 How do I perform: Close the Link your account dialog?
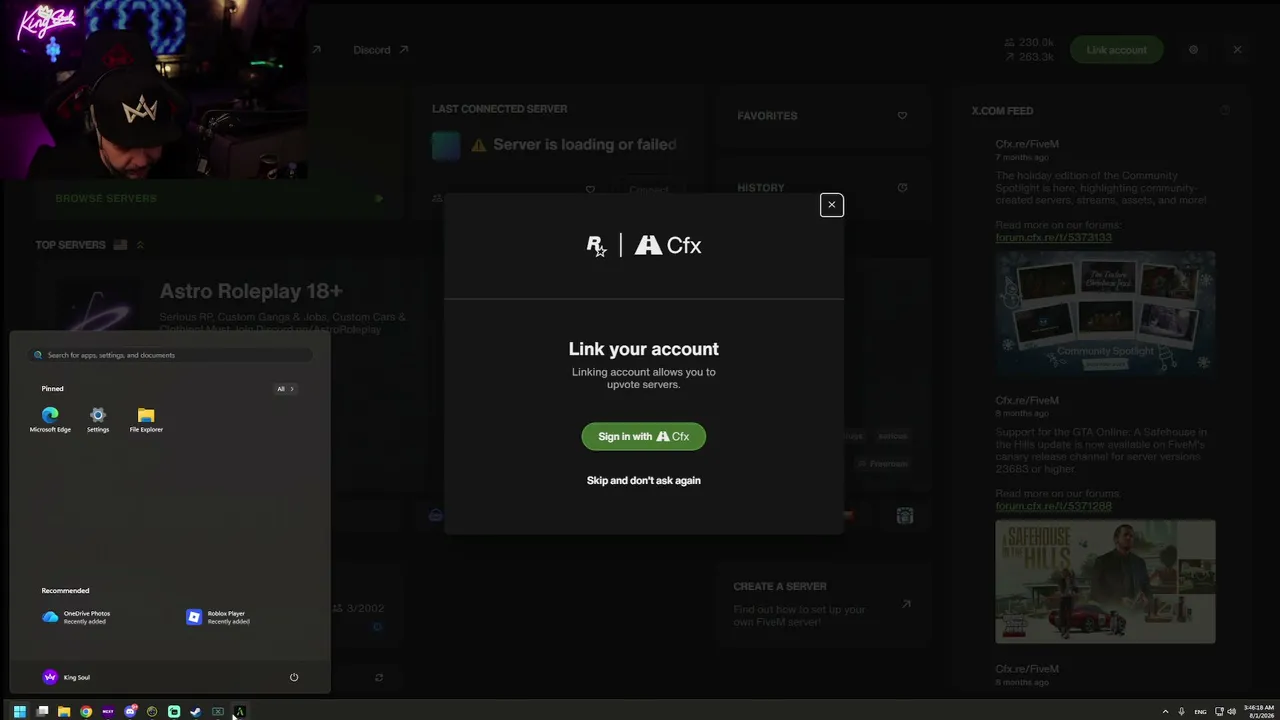pyautogui.click(x=831, y=205)
